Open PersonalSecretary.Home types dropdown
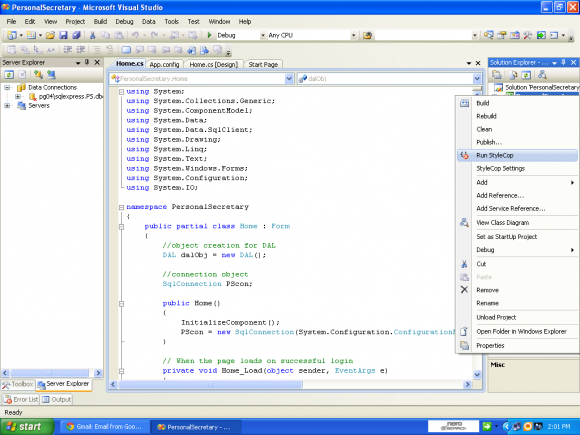 (289, 78)
